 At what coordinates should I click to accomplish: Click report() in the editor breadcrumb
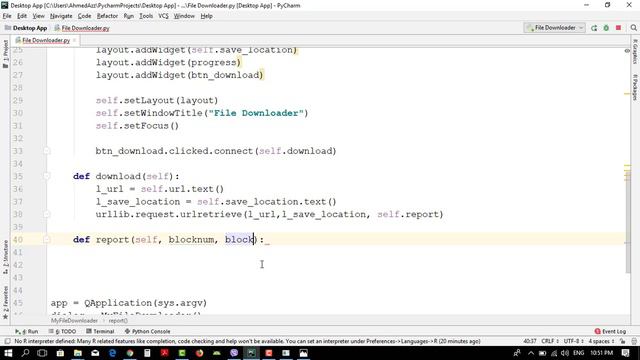(x=118, y=321)
